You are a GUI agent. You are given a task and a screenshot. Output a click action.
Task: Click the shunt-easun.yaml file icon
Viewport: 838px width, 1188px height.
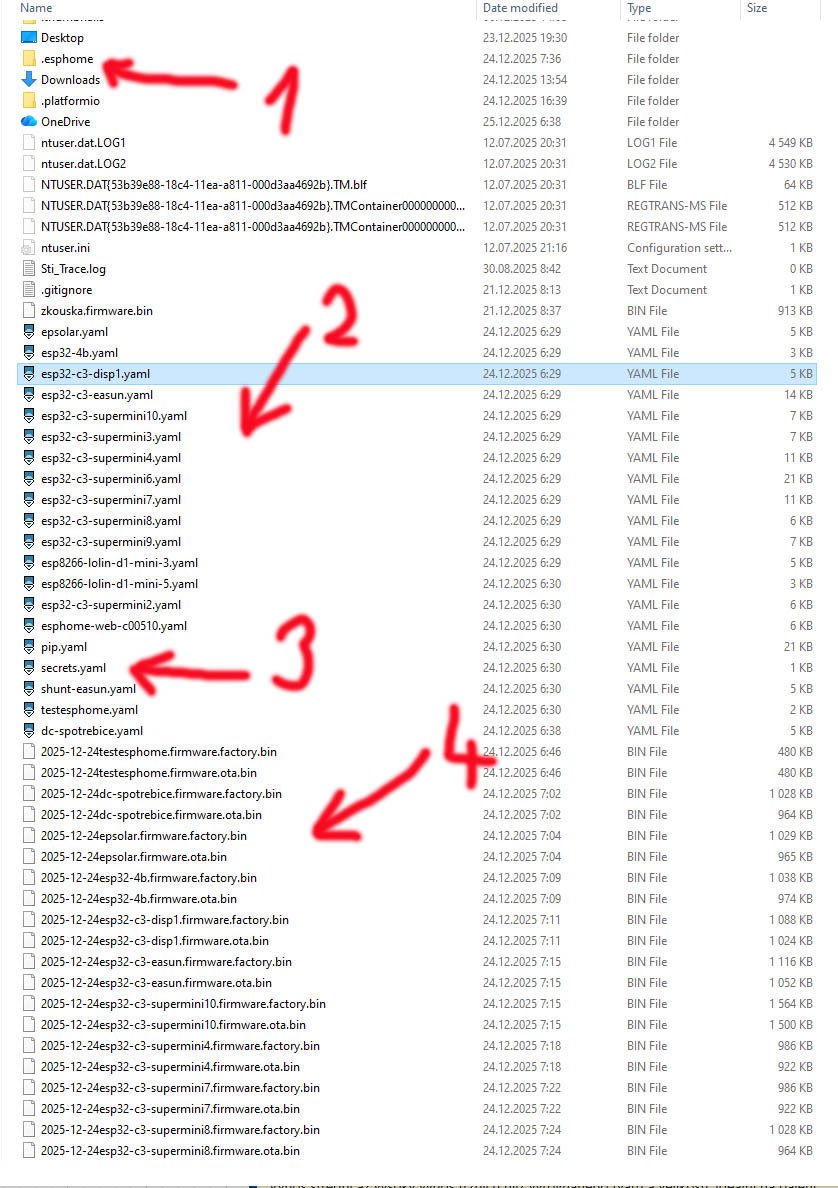(x=29, y=689)
